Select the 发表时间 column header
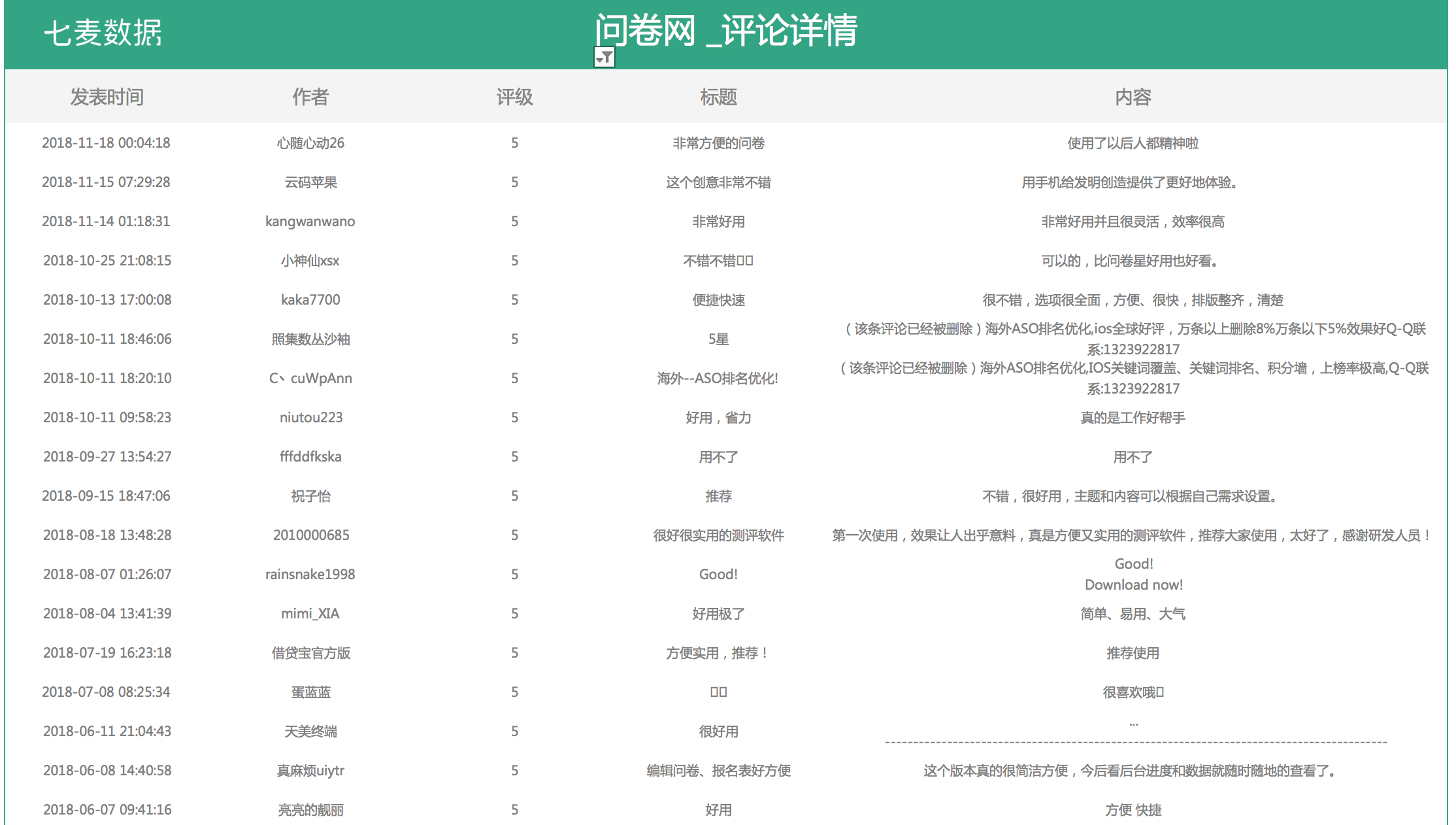 tap(107, 97)
